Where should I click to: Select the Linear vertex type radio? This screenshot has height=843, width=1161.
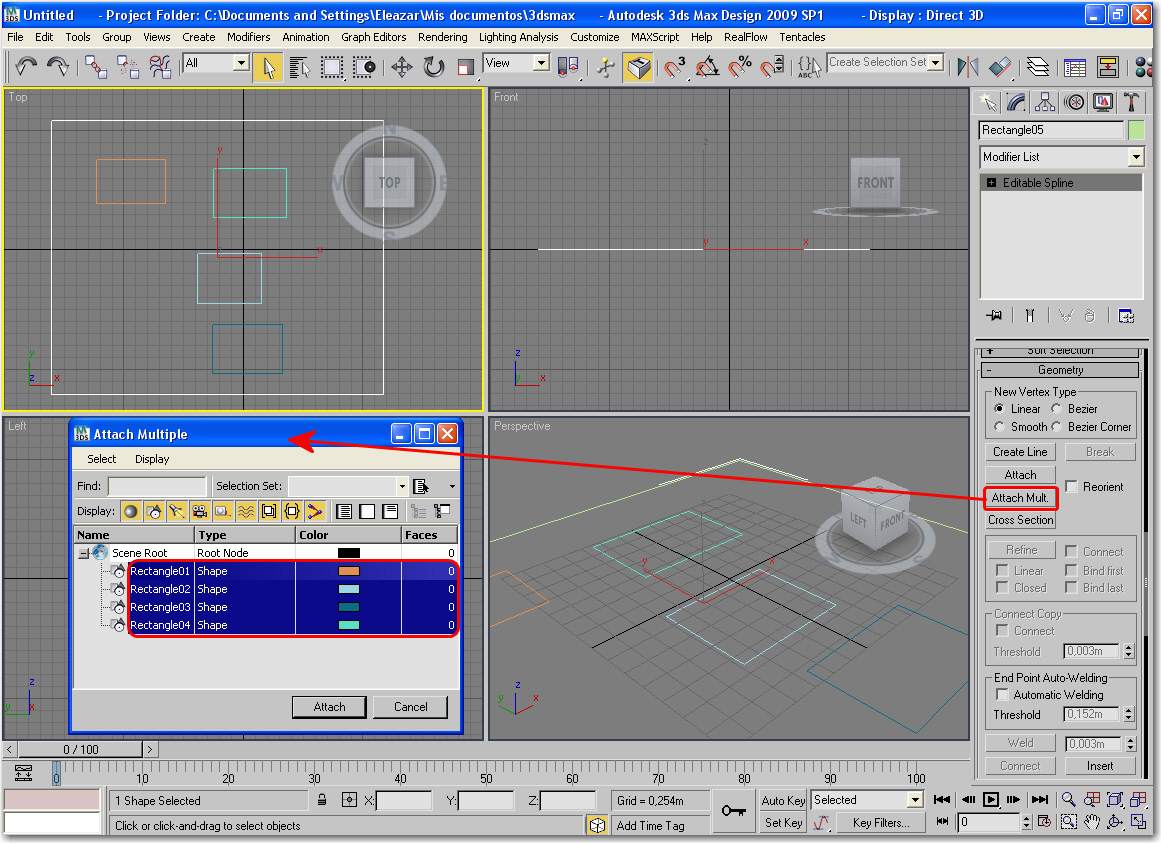(999, 409)
